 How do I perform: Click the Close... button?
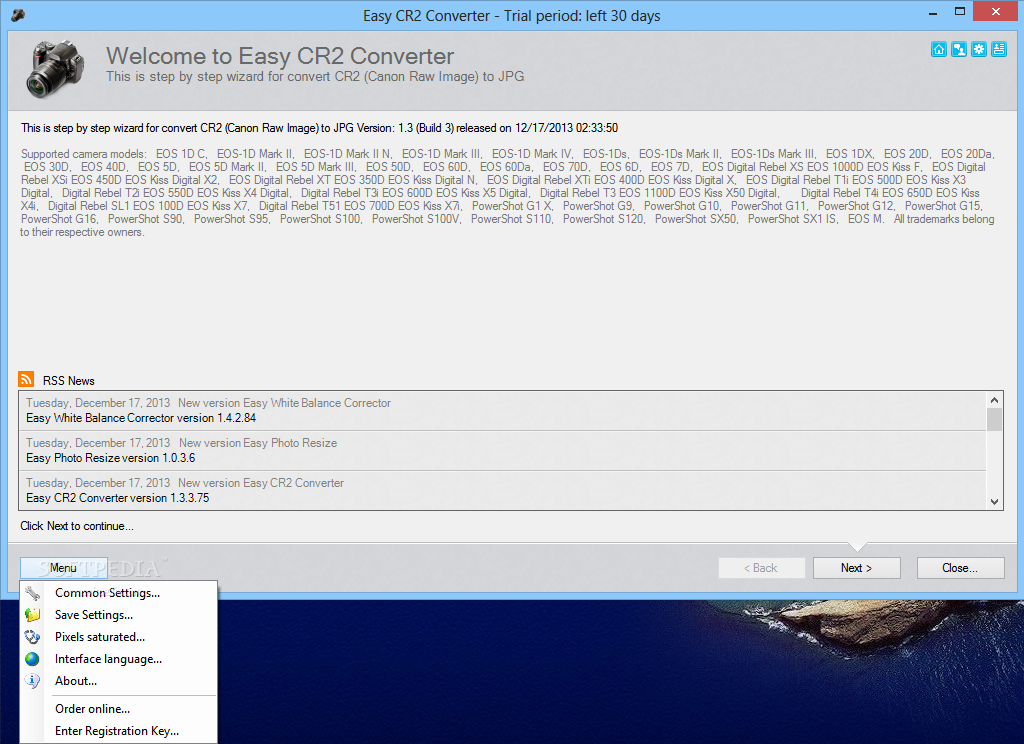tap(960, 568)
